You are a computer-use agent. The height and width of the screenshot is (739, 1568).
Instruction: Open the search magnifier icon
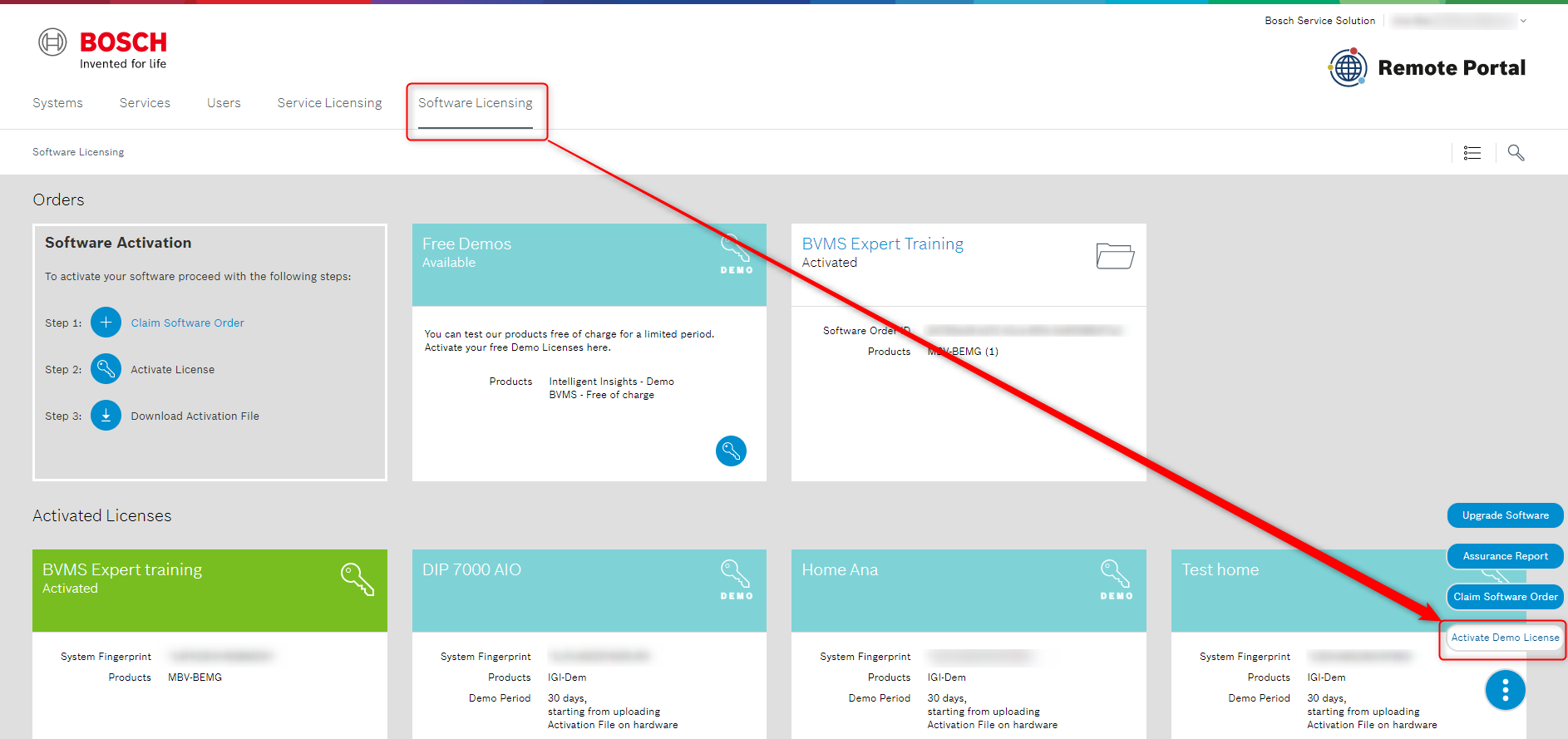[1516, 153]
